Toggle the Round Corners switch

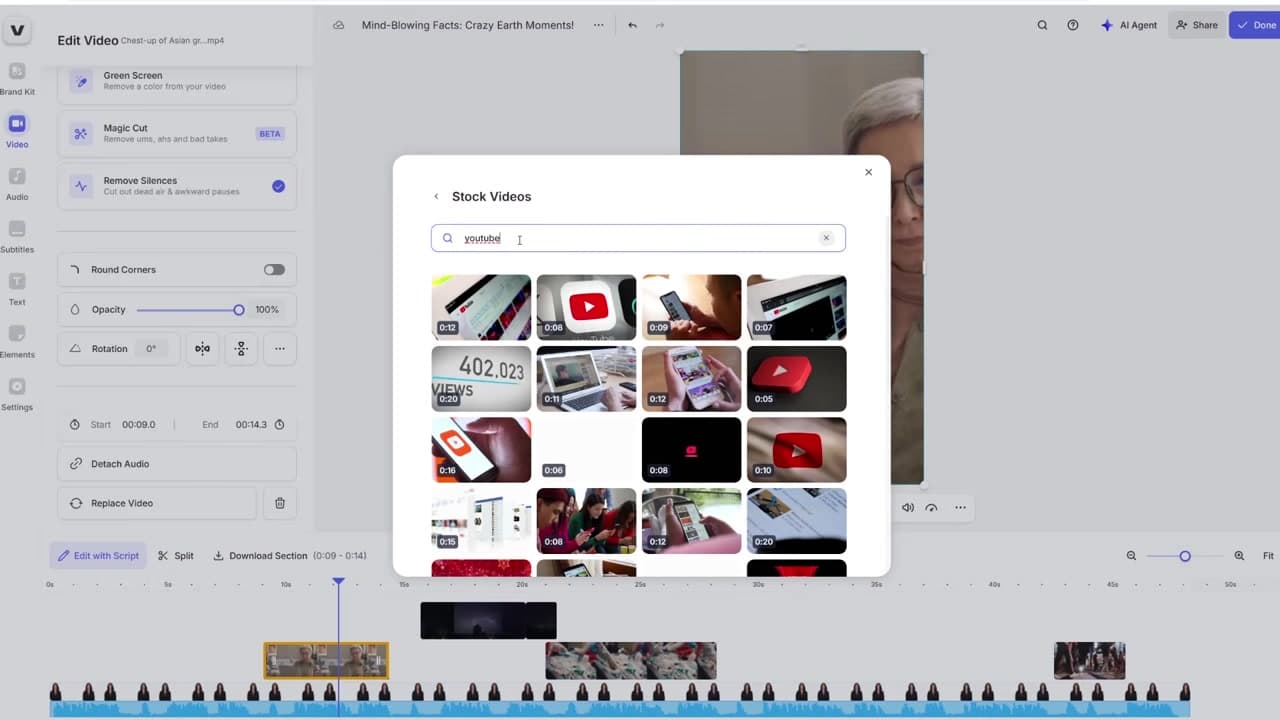[x=274, y=270]
